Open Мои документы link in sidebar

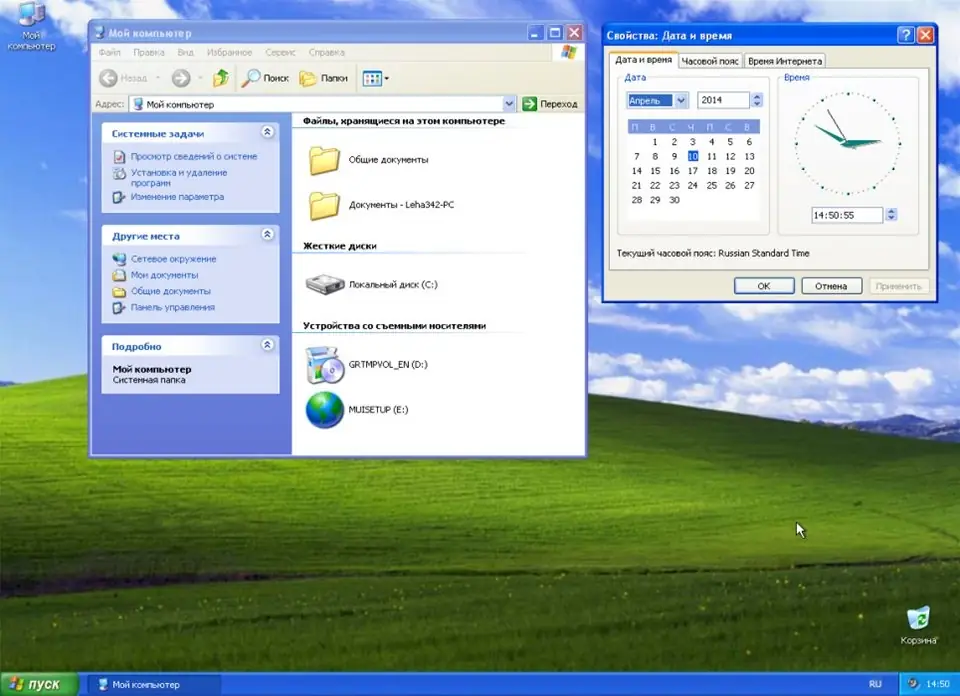click(164, 275)
